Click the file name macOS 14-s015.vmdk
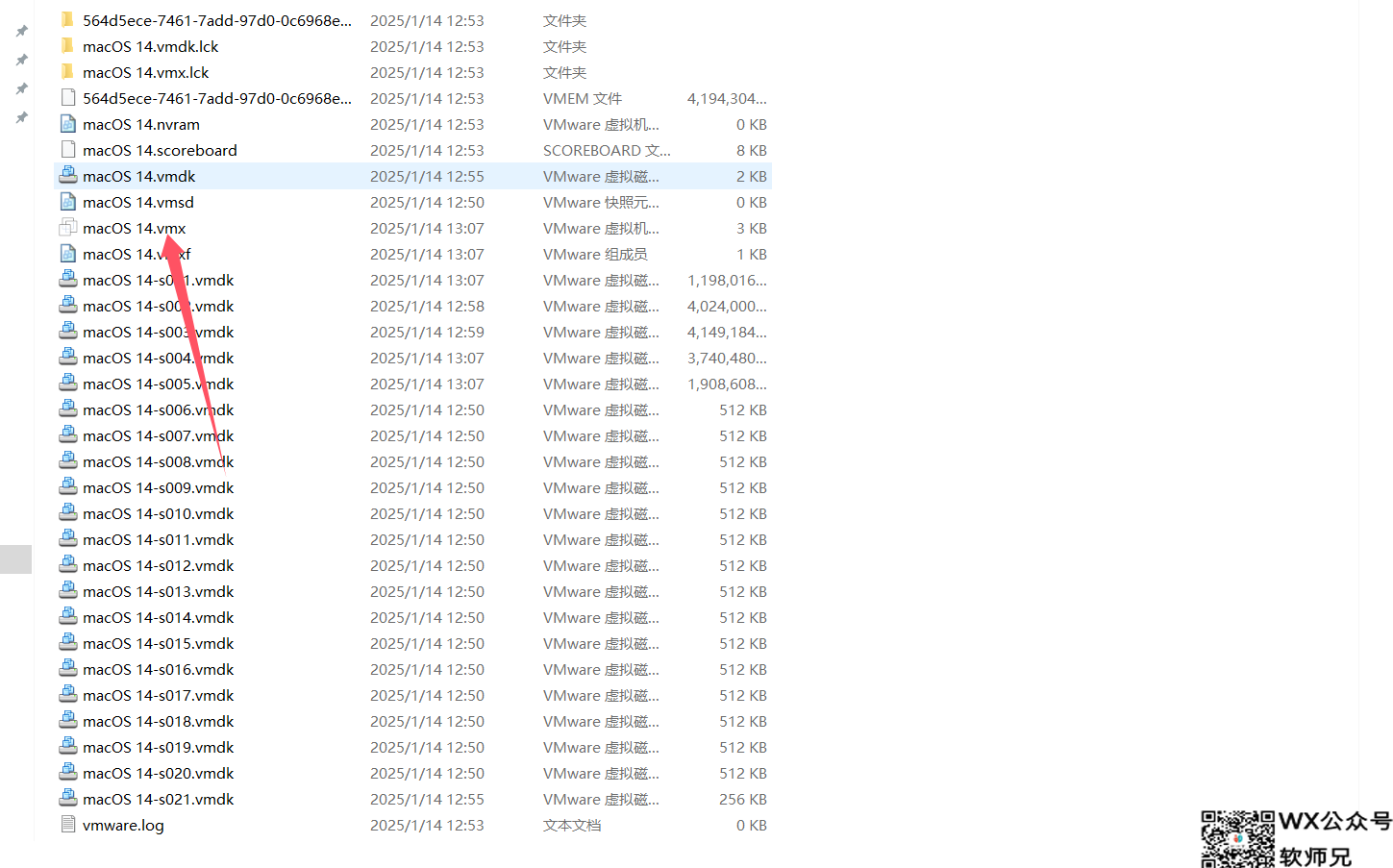Image resolution: width=1393 pixels, height=868 pixels. (159, 643)
